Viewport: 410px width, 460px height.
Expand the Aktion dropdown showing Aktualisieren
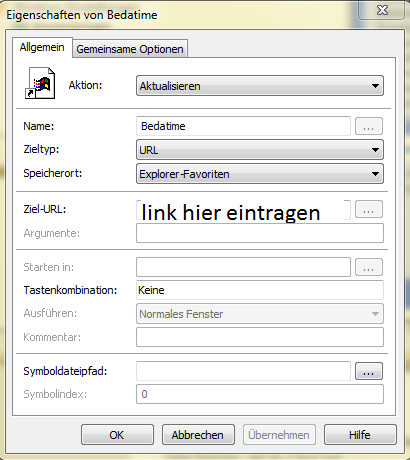(260, 86)
